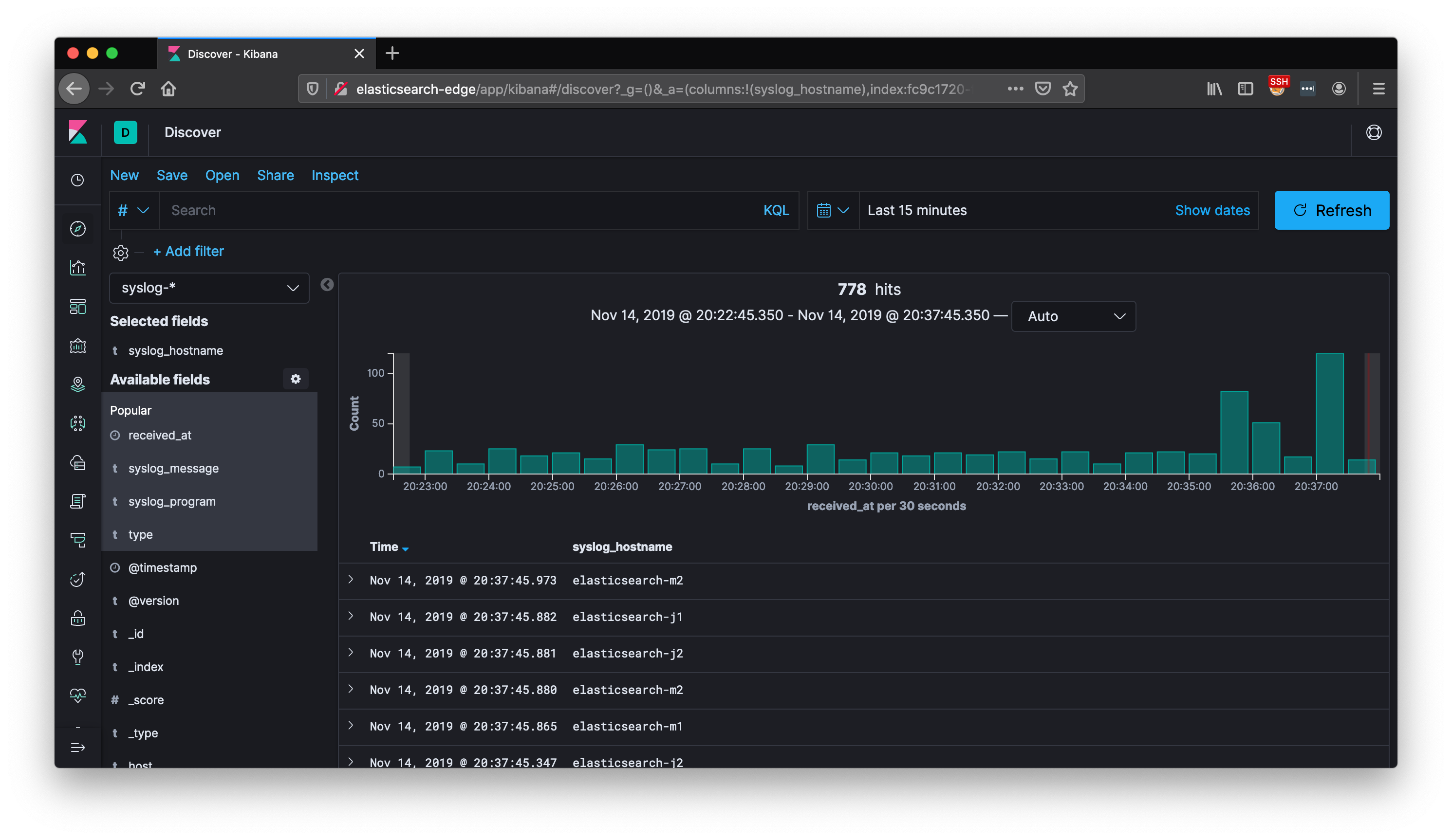
Task: Toggle KQL query language switch
Action: pyautogui.click(x=776, y=210)
